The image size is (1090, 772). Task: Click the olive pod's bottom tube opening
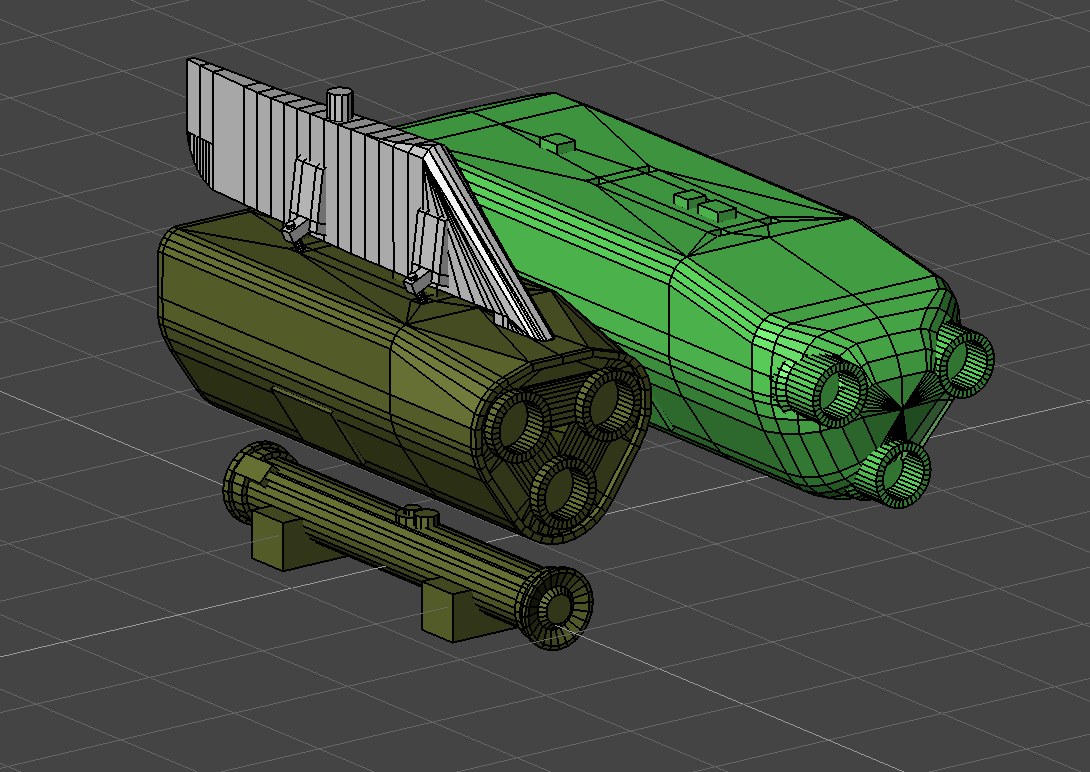[563, 492]
